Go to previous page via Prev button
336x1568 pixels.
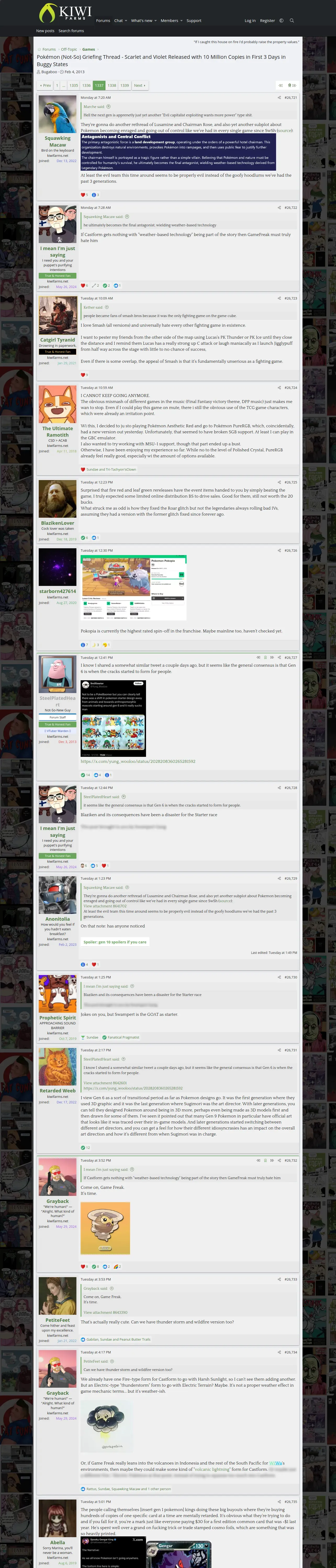45,85
